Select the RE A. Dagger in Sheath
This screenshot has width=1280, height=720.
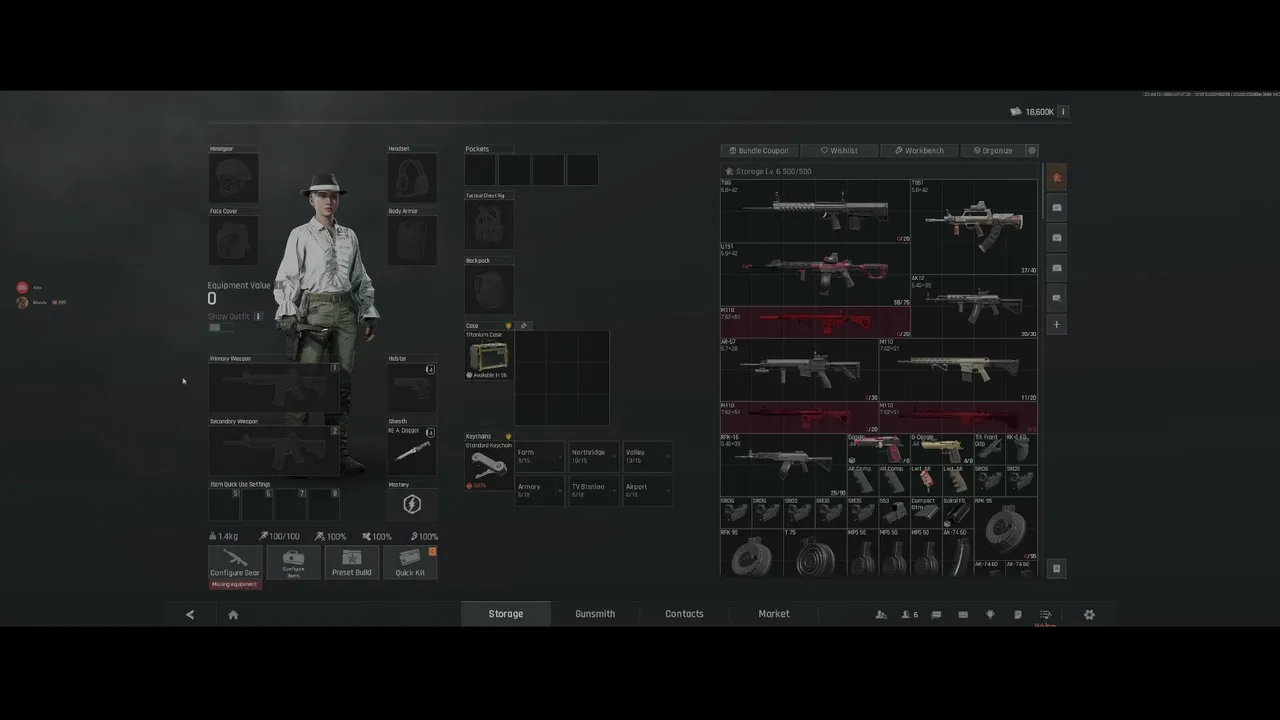coord(412,451)
